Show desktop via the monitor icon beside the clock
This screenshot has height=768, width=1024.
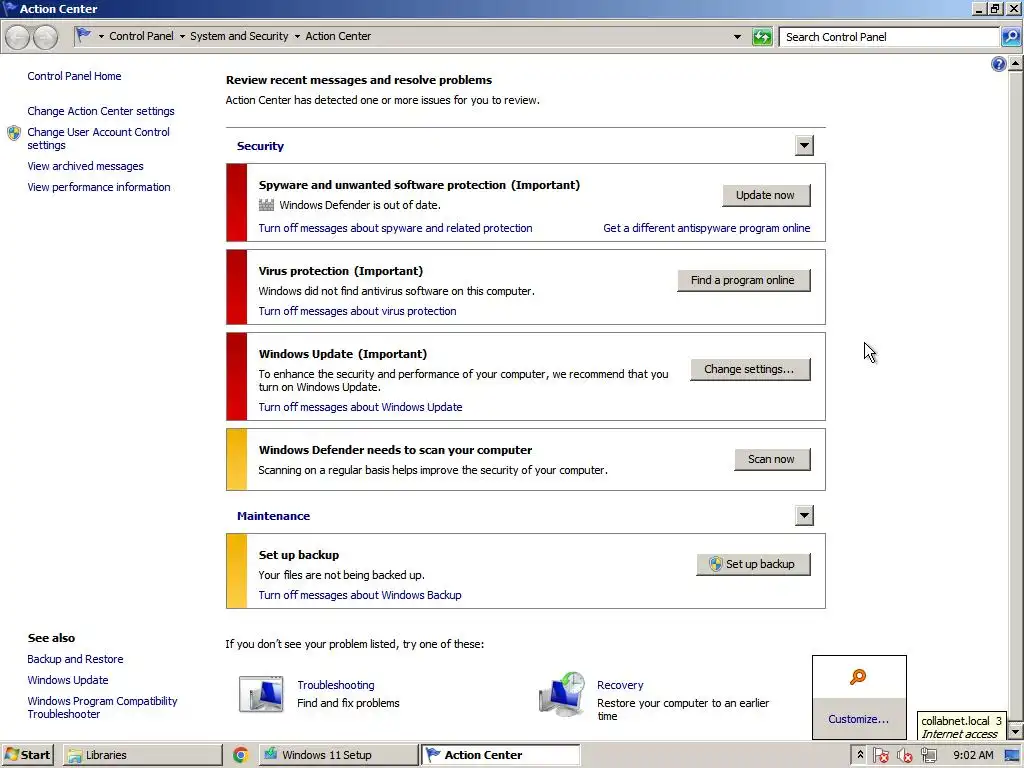tap(1012, 755)
